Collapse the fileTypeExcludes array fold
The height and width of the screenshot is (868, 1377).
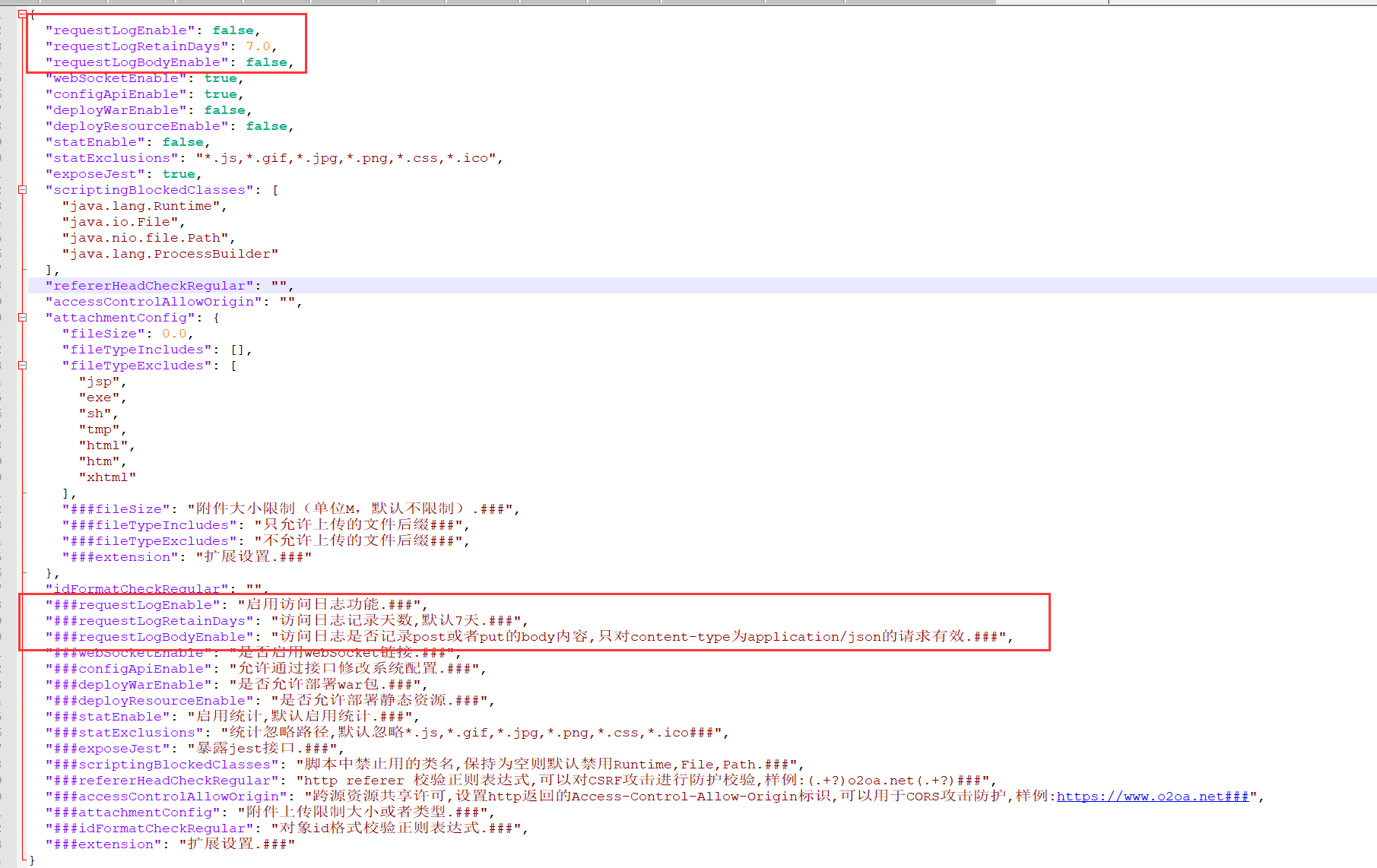(x=22, y=366)
